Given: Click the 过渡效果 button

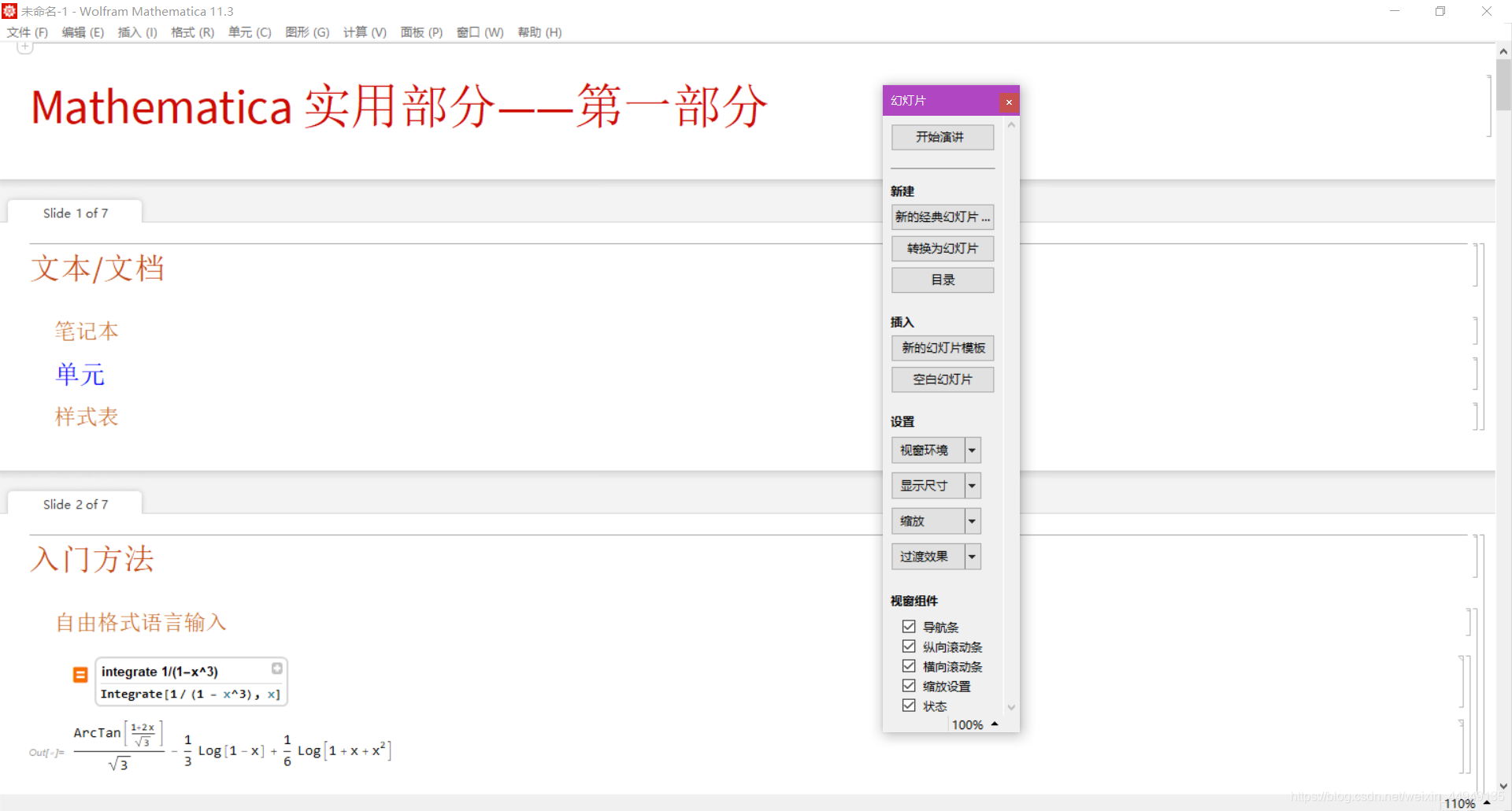Looking at the screenshot, I should point(928,557).
